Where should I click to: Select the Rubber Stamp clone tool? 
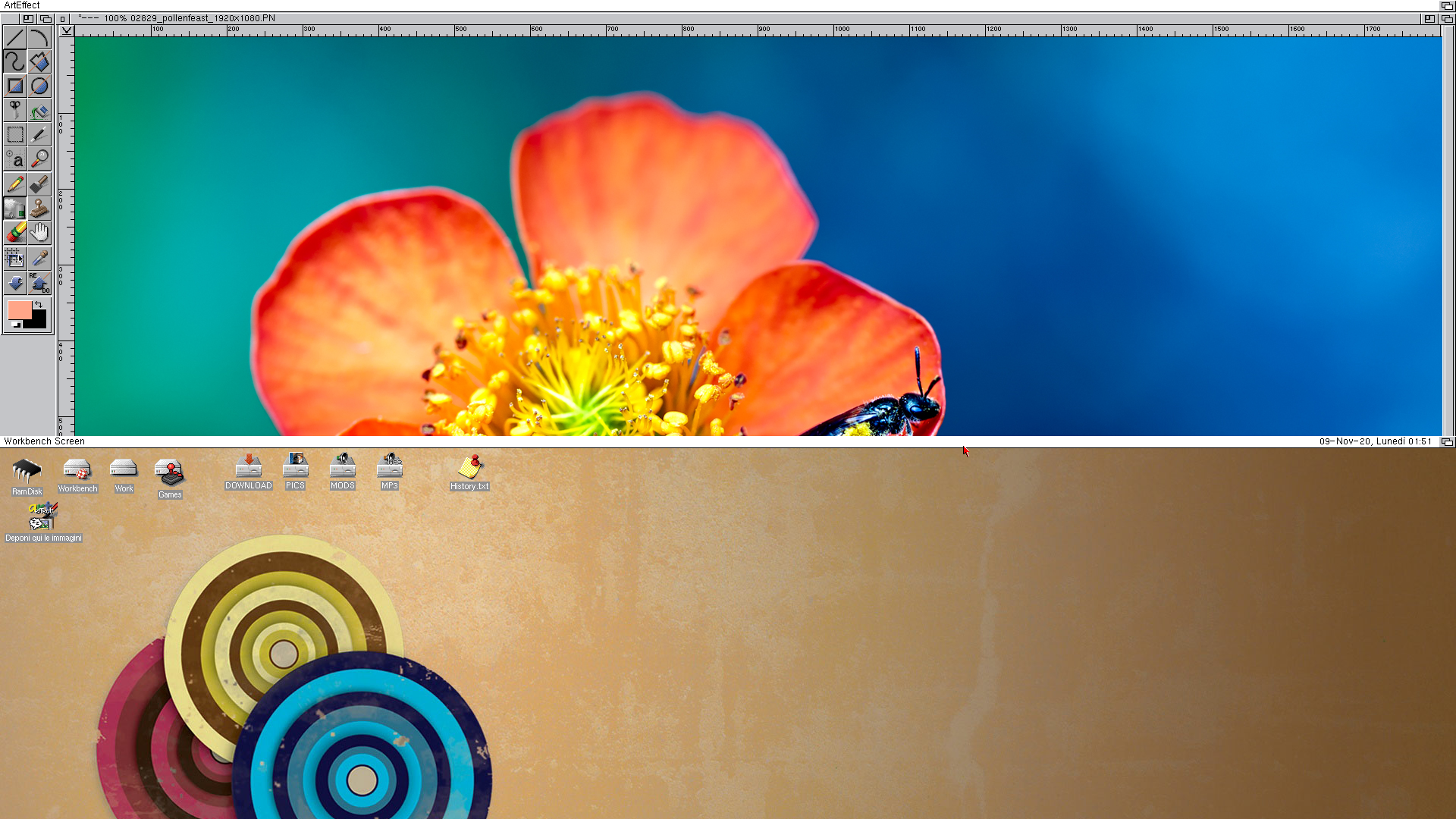tap(39, 209)
